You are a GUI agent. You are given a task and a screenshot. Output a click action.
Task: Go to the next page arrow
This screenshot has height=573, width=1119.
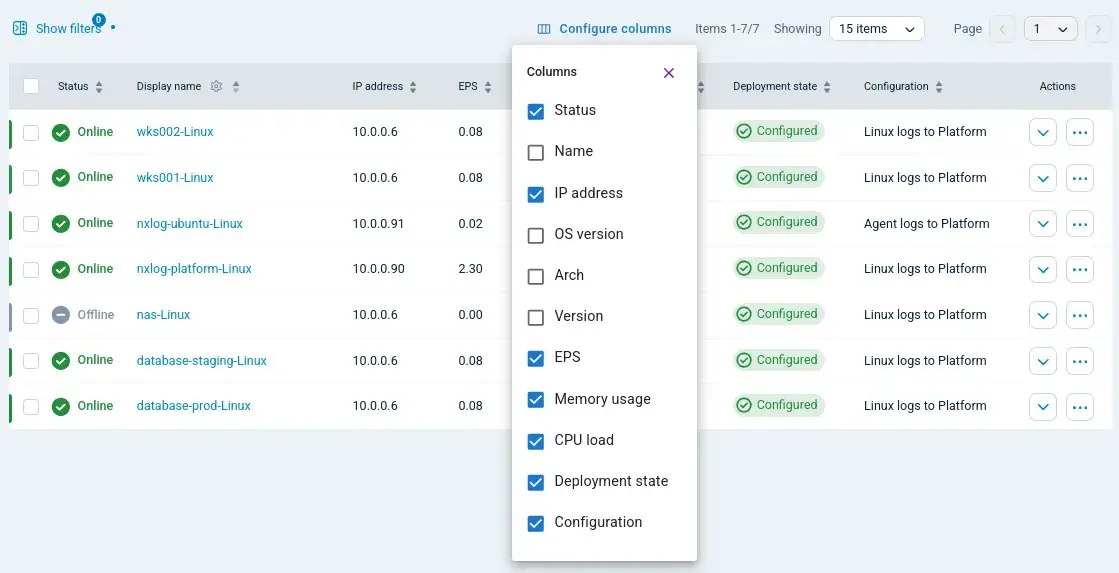1098,29
